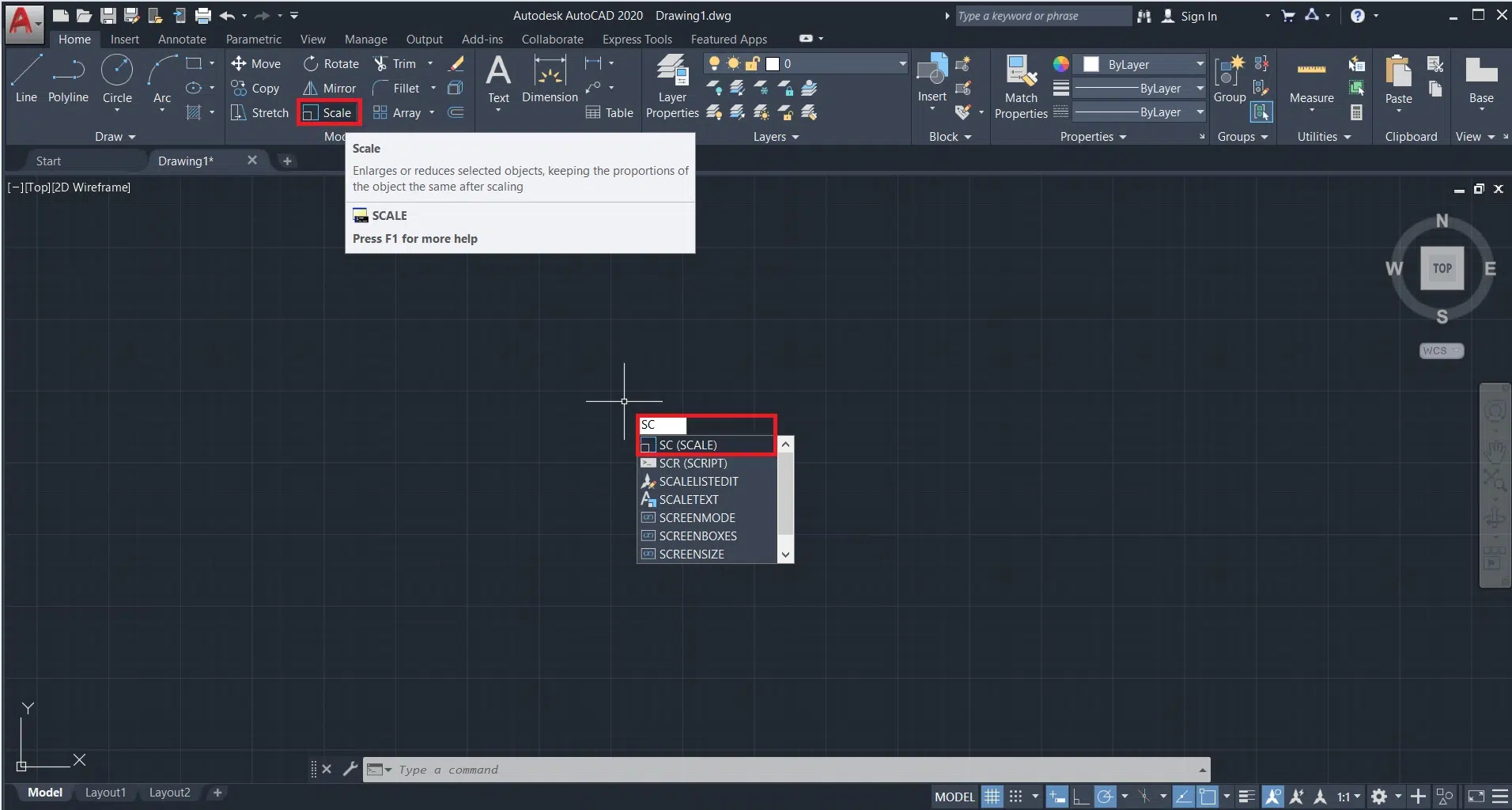Select SC (SCALE) from autocomplete list
Screen dimensions: 1512x810
click(x=688, y=445)
